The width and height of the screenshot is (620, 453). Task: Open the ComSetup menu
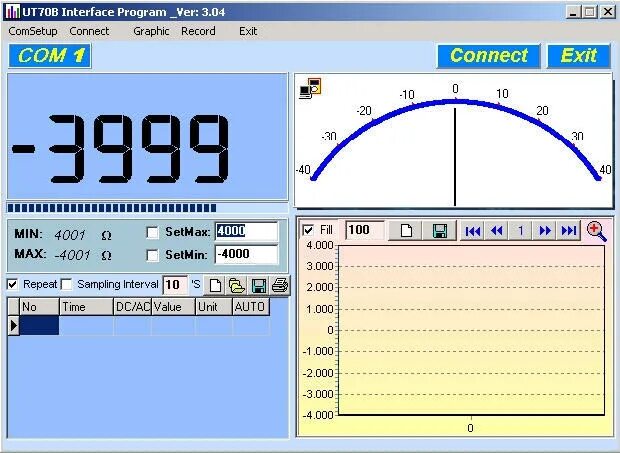click(x=33, y=31)
